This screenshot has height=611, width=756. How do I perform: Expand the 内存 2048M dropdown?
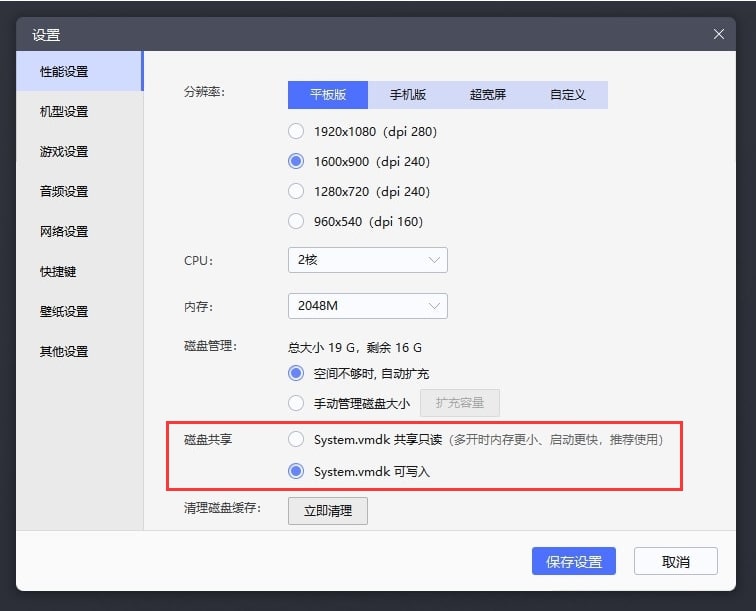tap(367, 306)
